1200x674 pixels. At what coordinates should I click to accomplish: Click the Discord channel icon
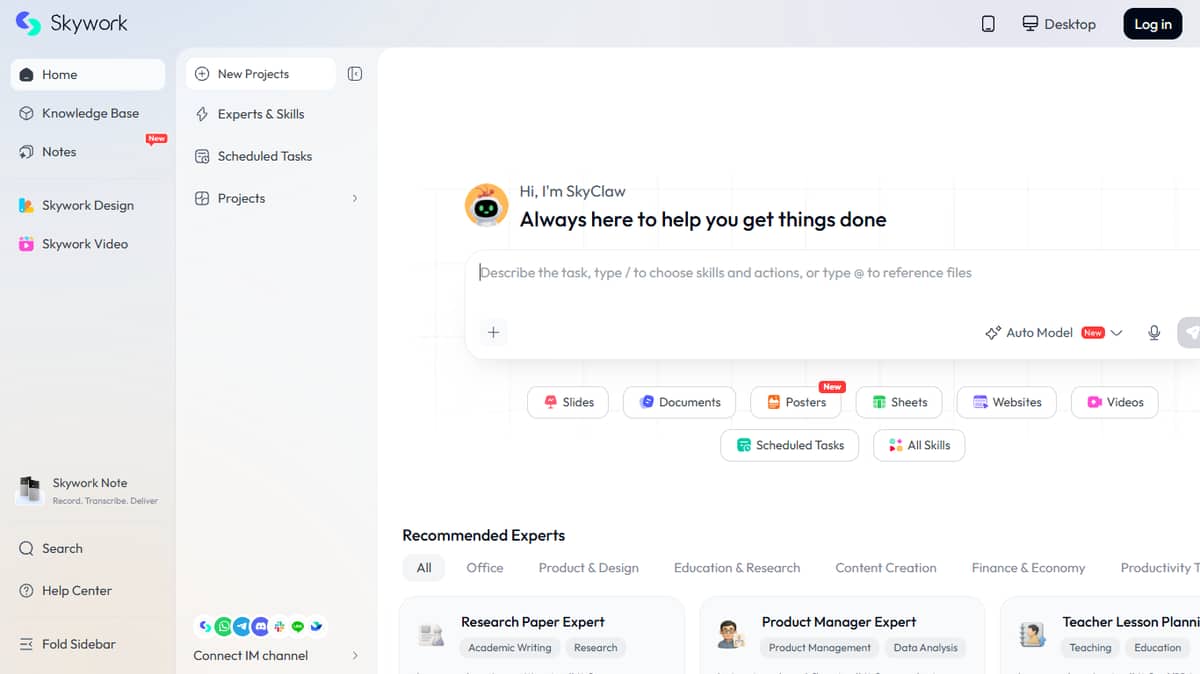coord(261,627)
